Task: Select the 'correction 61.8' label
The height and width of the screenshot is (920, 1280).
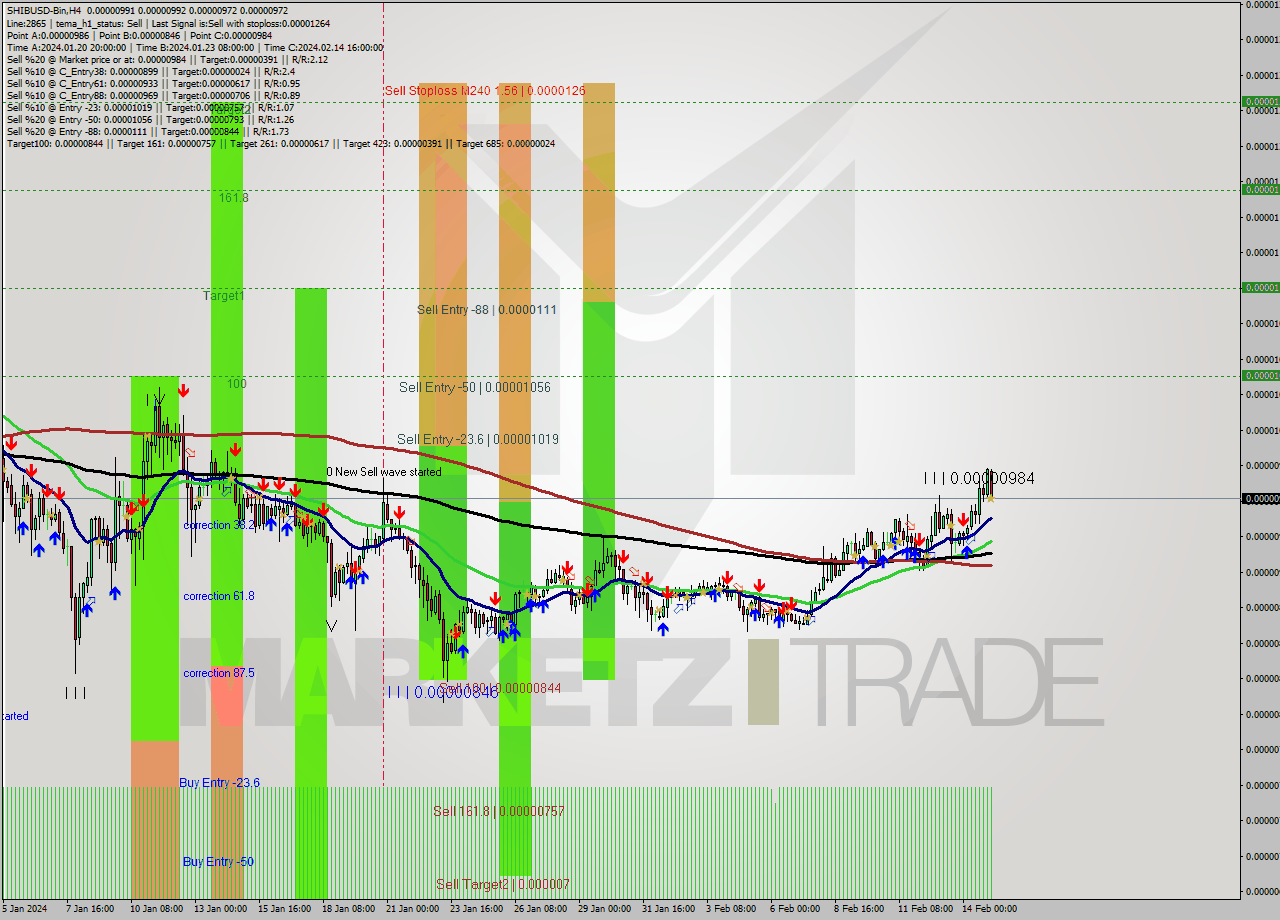Action: coord(219,596)
